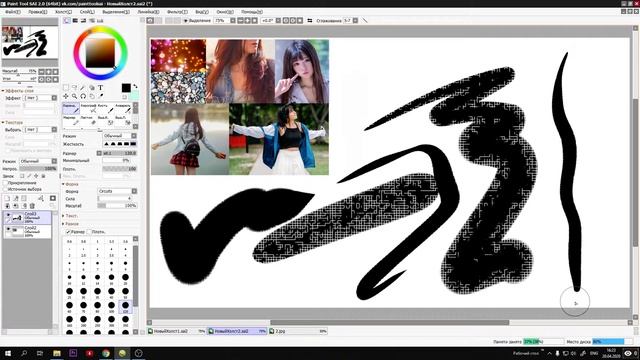This screenshot has width=640, height=360.
Task: Choose the Кисть brush preset
Action: [105, 108]
